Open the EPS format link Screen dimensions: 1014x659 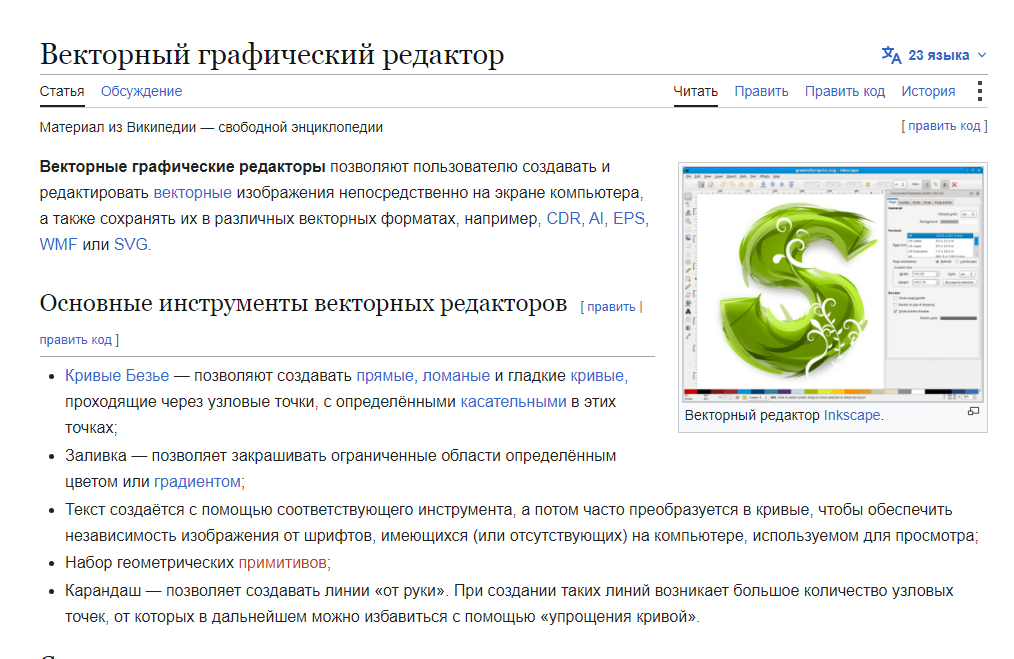coord(629,219)
